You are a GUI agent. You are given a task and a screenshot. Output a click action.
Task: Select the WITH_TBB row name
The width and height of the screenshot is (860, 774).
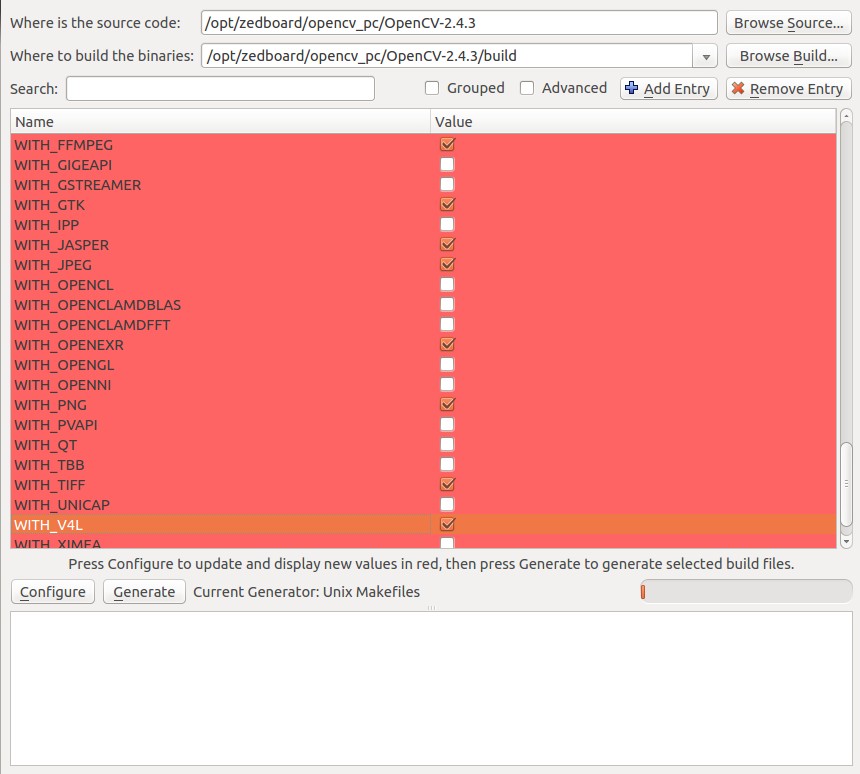click(x=49, y=465)
